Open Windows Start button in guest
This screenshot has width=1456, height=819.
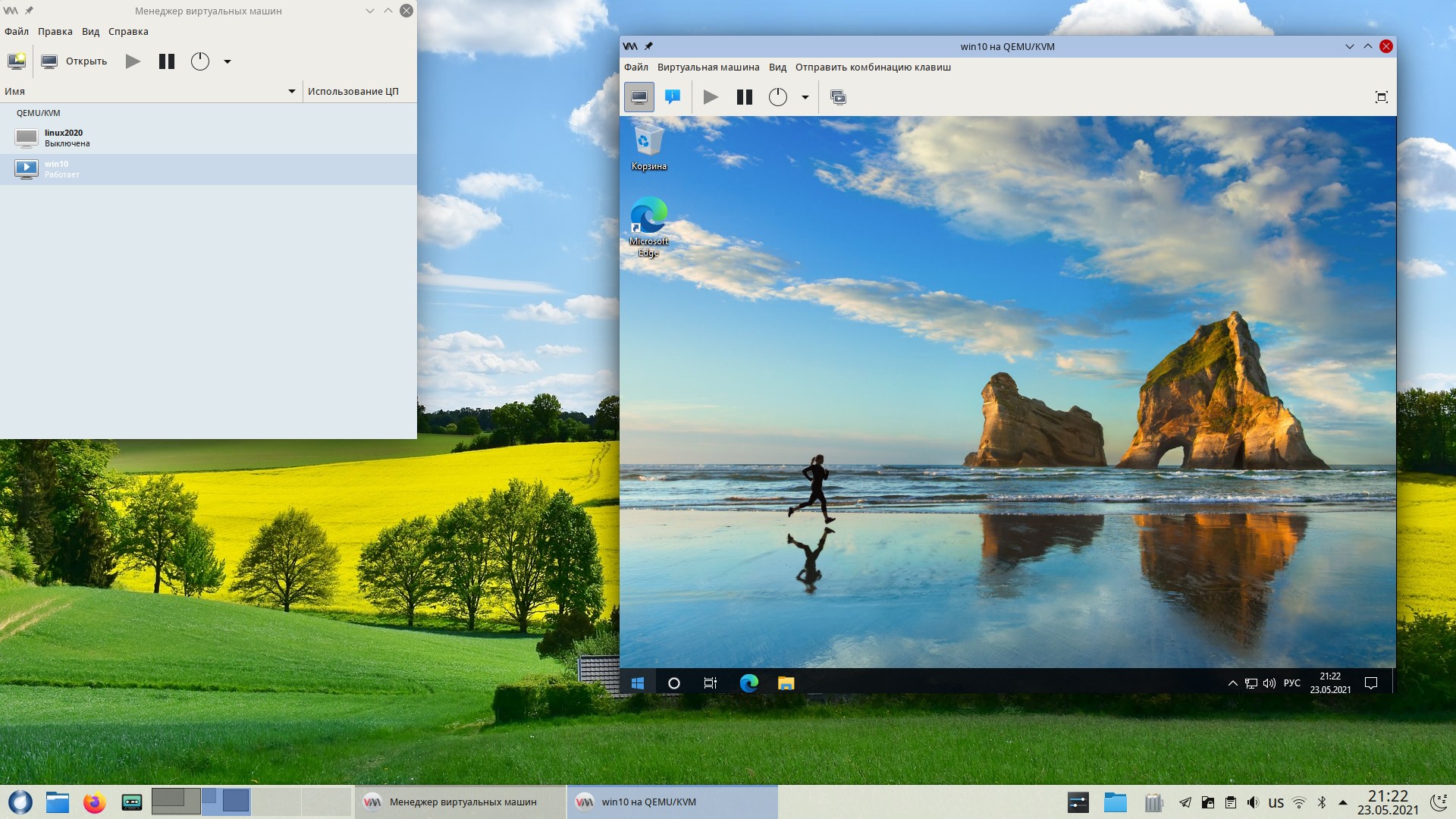637,683
